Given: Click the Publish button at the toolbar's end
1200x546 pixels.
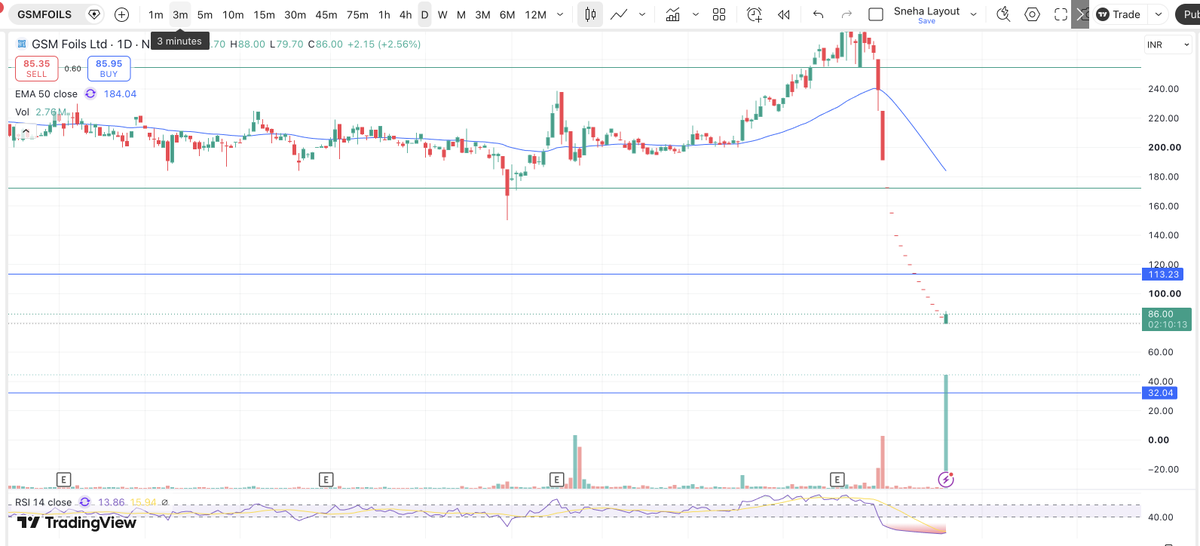Looking at the screenshot, I should click(x=1187, y=15).
